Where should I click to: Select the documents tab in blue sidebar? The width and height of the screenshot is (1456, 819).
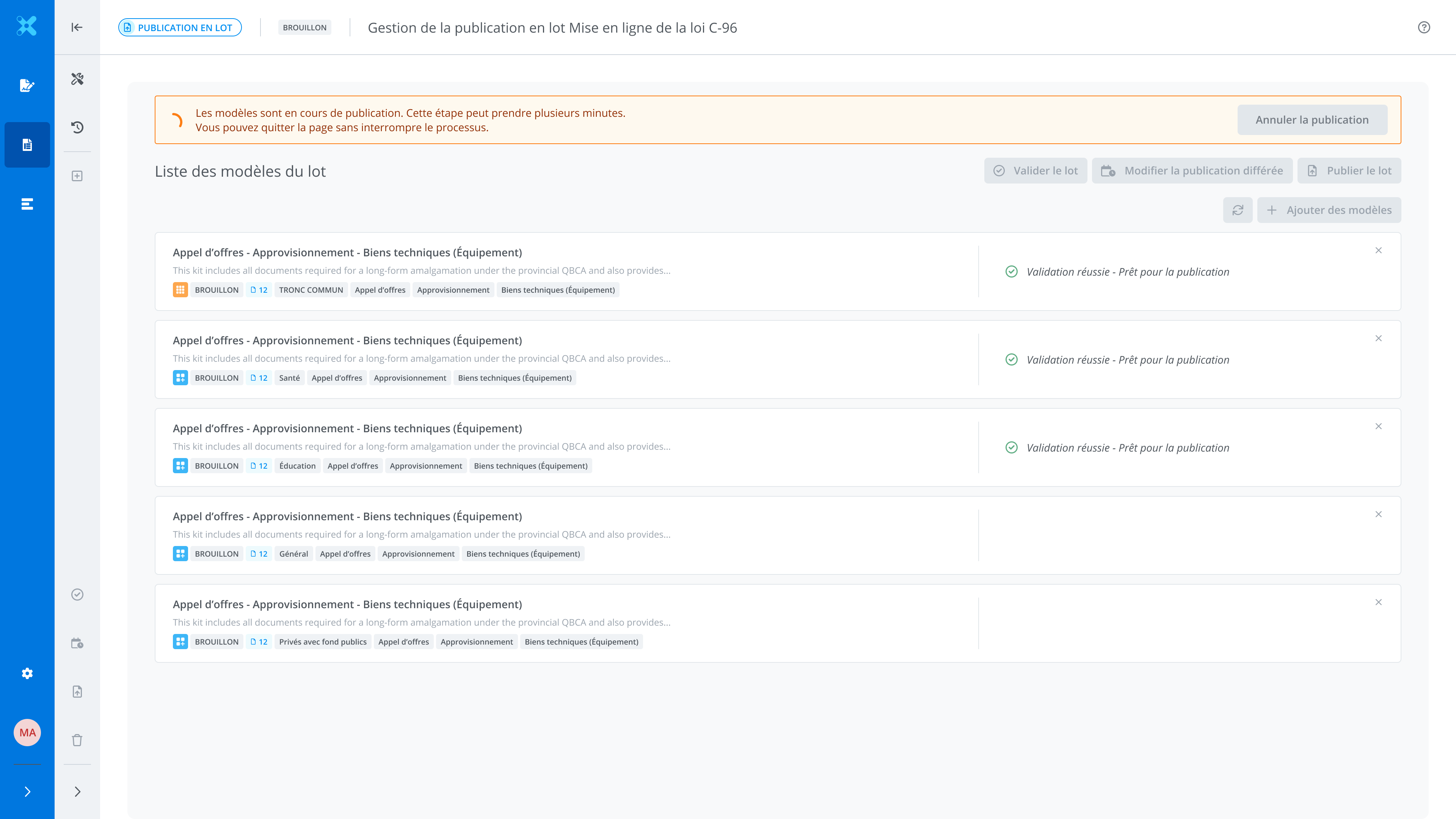pos(27,145)
